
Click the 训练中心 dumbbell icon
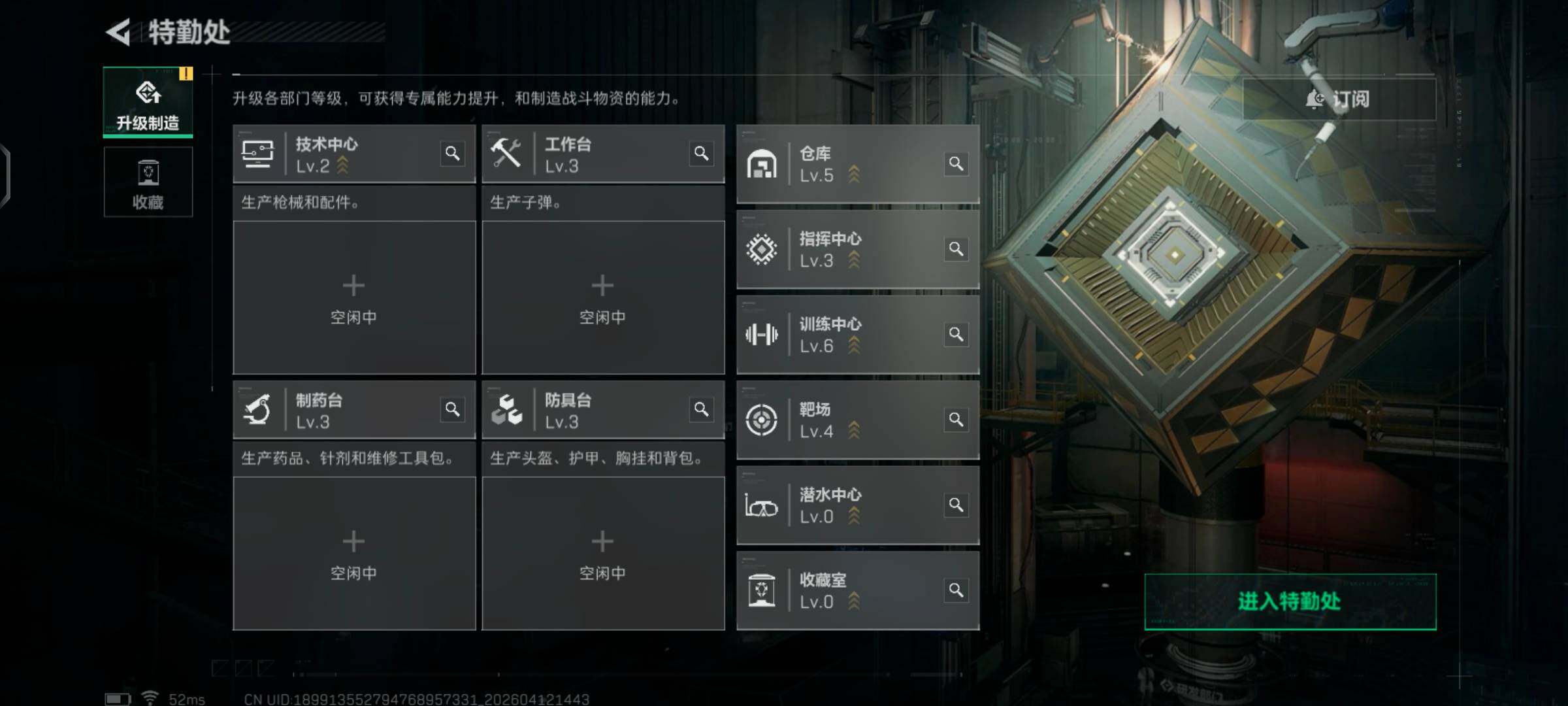(762, 335)
